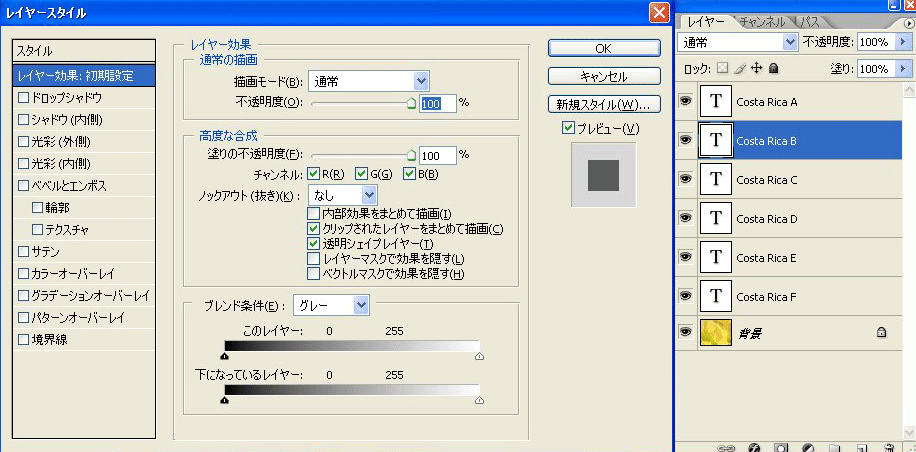The width and height of the screenshot is (916, 452).
Task: Enable 境界線 stroke checkbox
Action: coord(23,339)
